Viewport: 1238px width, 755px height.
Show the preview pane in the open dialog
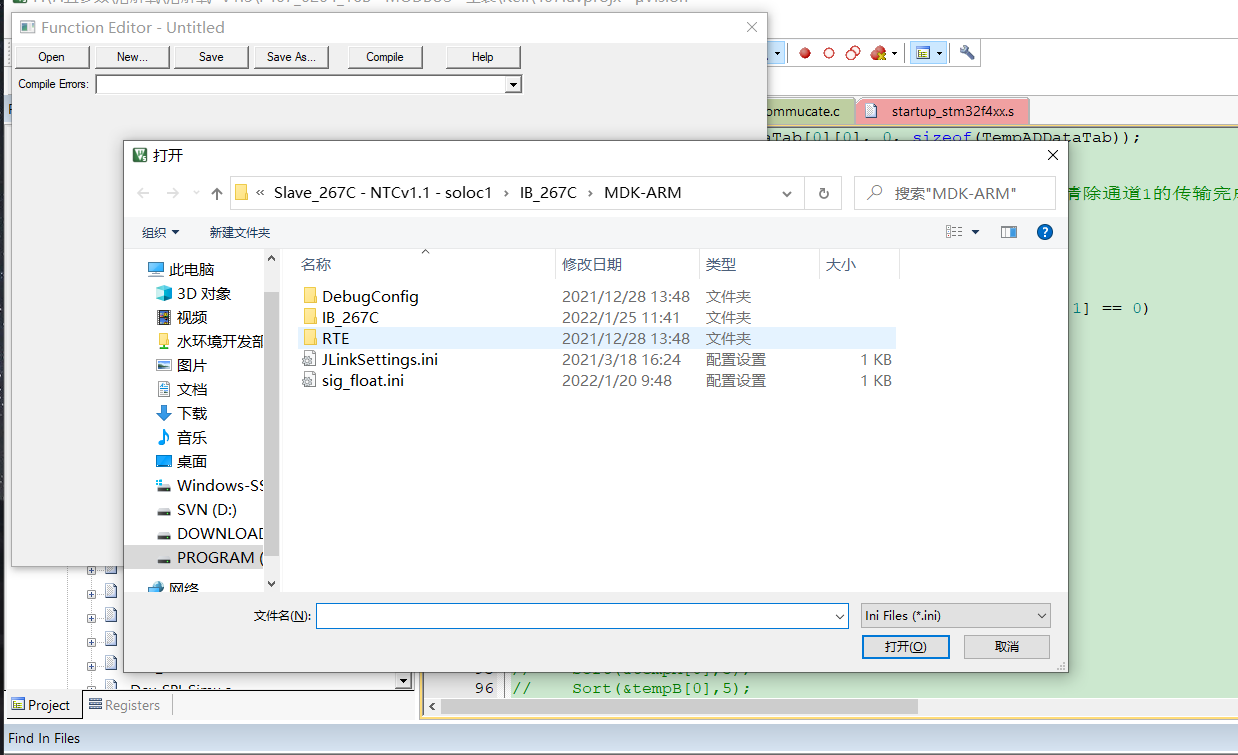click(1009, 231)
